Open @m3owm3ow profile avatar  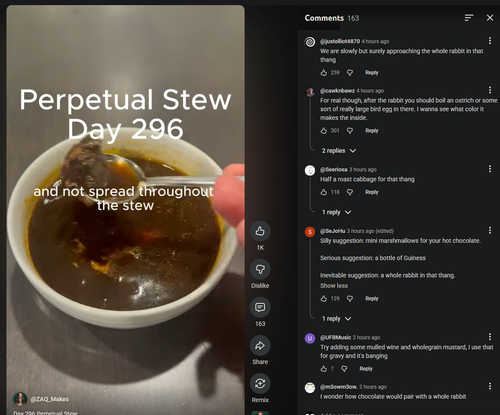[x=310, y=388]
